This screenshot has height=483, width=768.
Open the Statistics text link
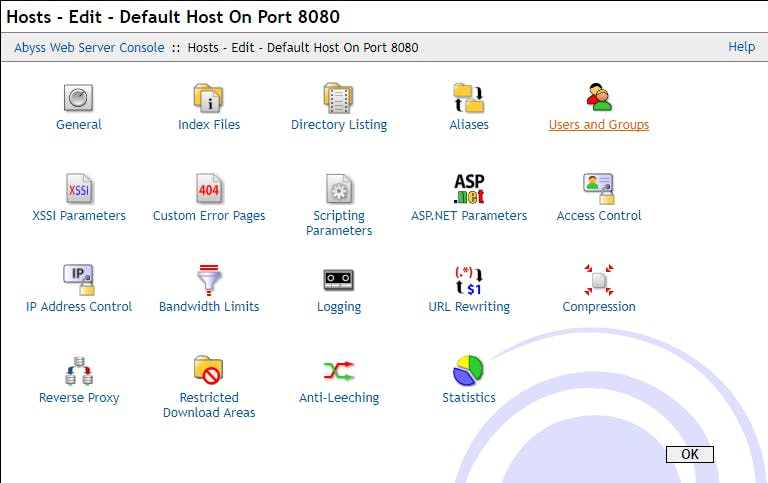469,398
